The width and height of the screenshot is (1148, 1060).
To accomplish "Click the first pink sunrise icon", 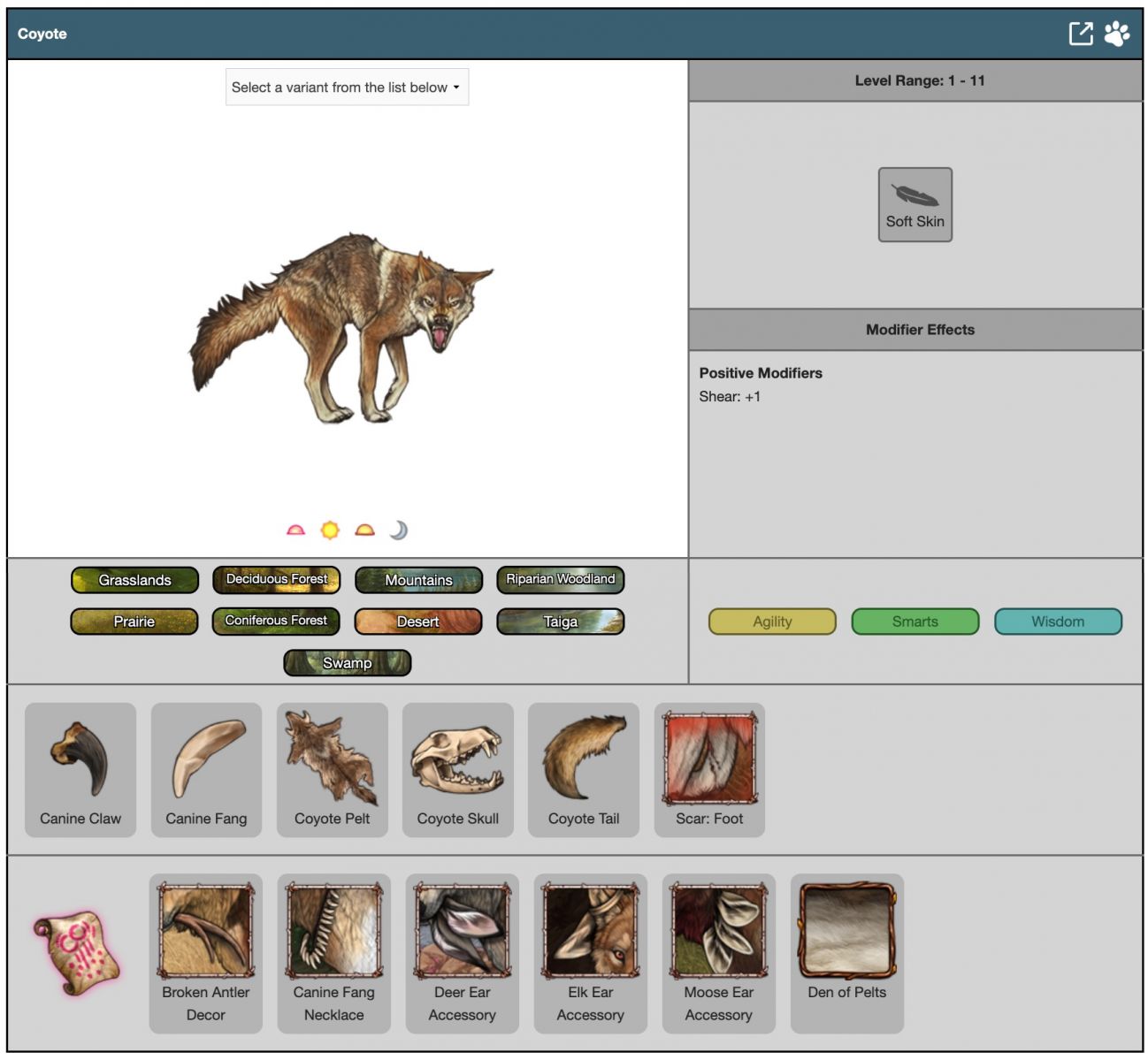I will point(295,530).
